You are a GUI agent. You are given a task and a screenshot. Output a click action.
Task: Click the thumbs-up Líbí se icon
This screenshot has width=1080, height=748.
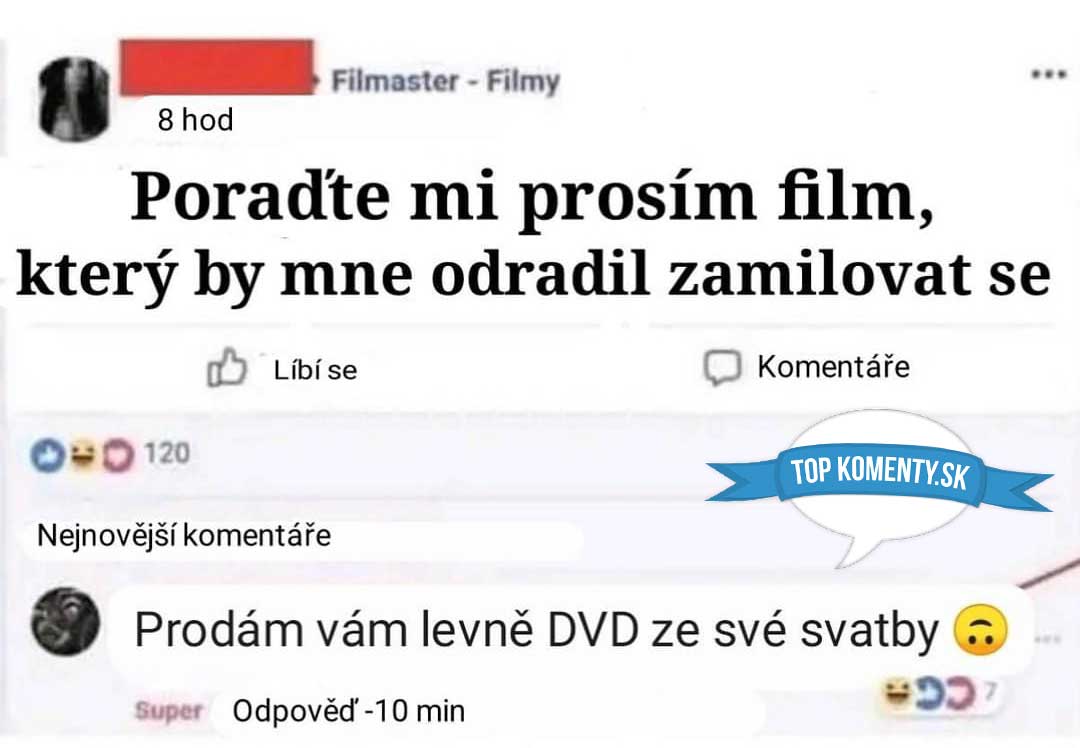(227, 368)
